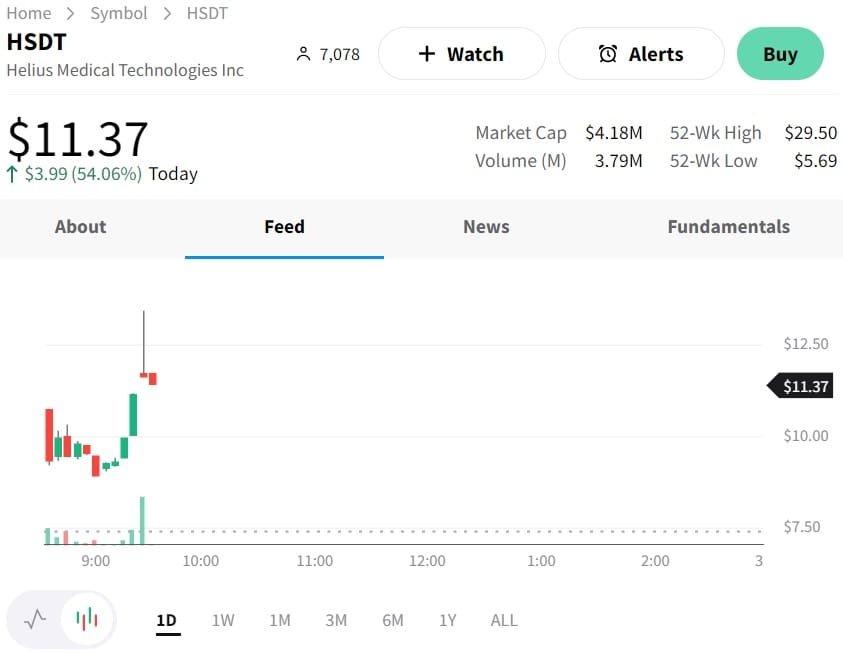Click the tallest green volume bar
Viewport: 843px width, 654px height.
click(143, 520)
